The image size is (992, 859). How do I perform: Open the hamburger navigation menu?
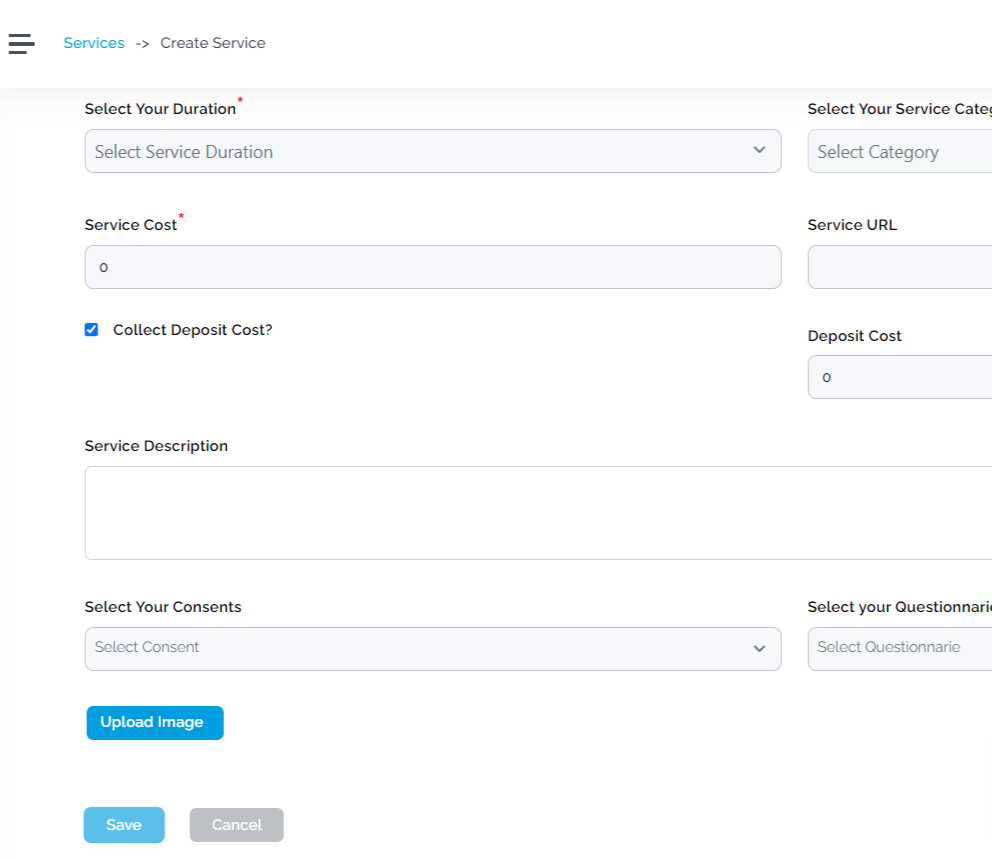(21, 43)
